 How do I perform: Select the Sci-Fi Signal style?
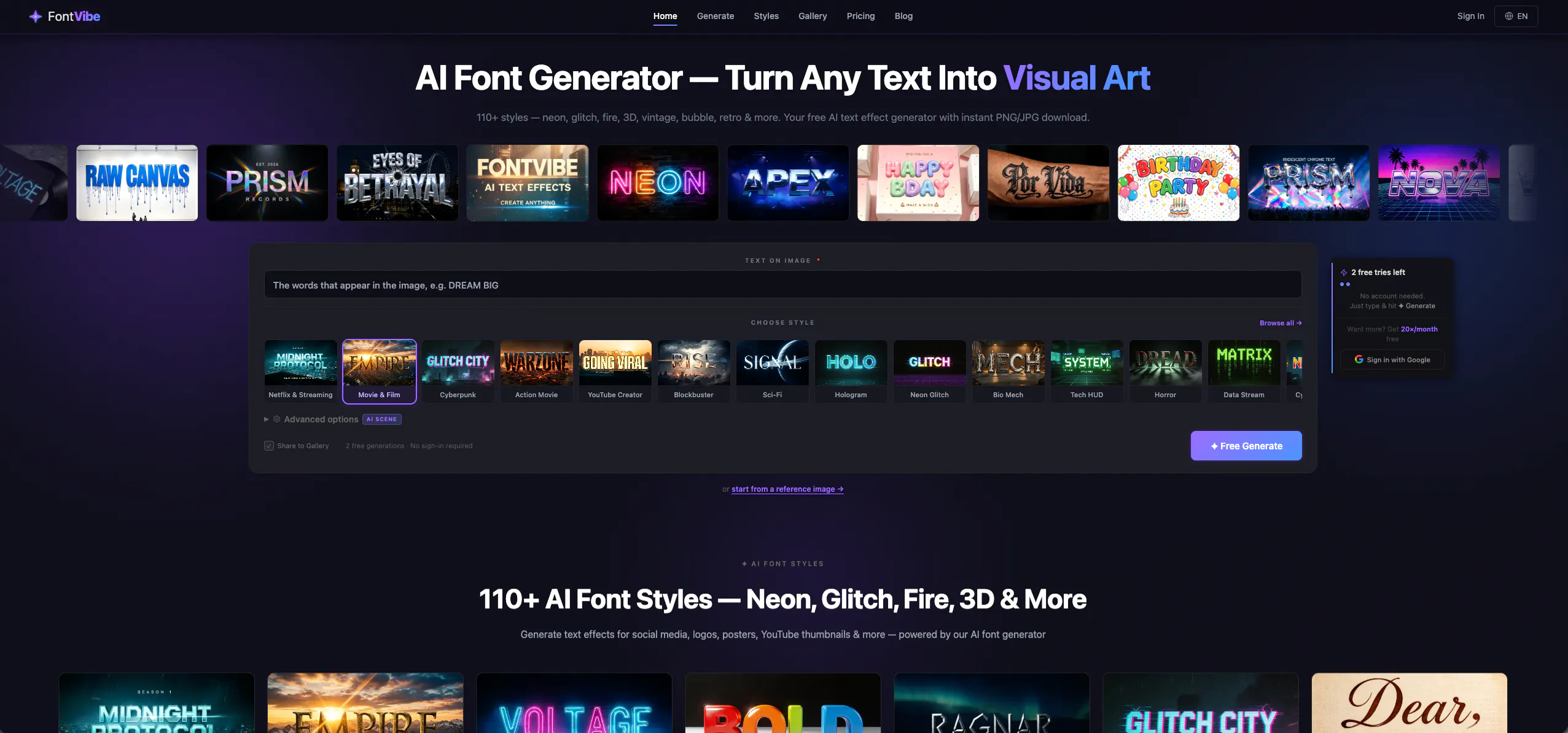point(772,371)
